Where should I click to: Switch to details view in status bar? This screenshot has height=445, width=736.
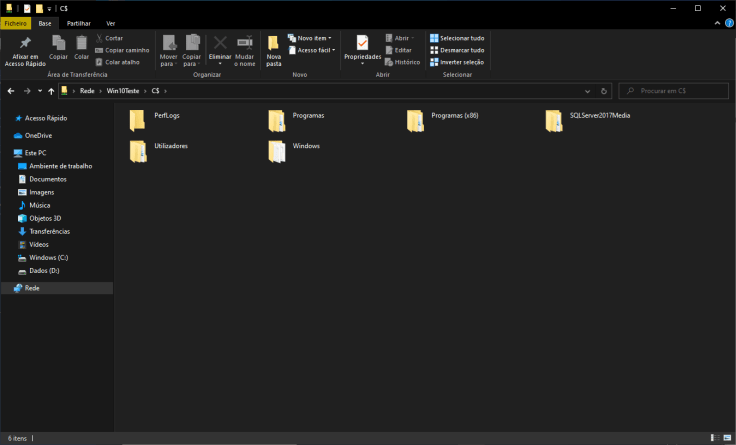[714, 439]
